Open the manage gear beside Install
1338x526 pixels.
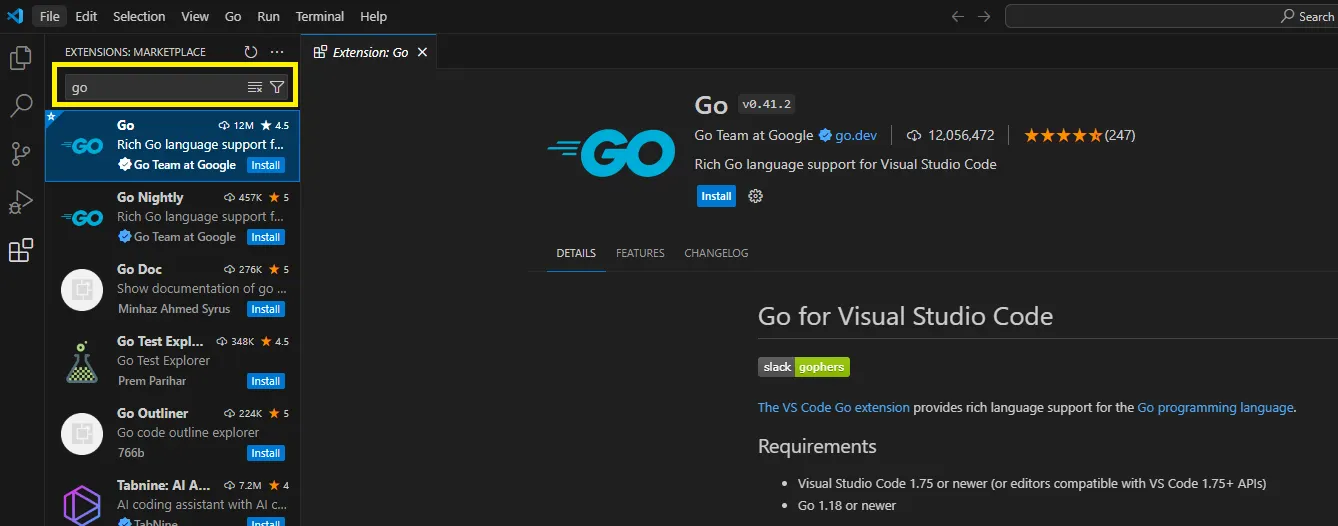click(x=756, y=196)
